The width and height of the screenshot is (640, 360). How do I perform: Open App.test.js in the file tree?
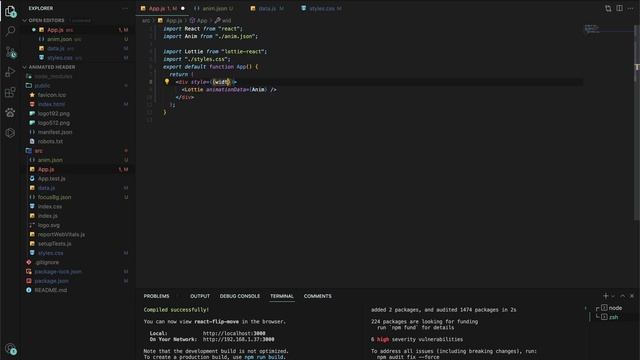click(x=51, y=179)
